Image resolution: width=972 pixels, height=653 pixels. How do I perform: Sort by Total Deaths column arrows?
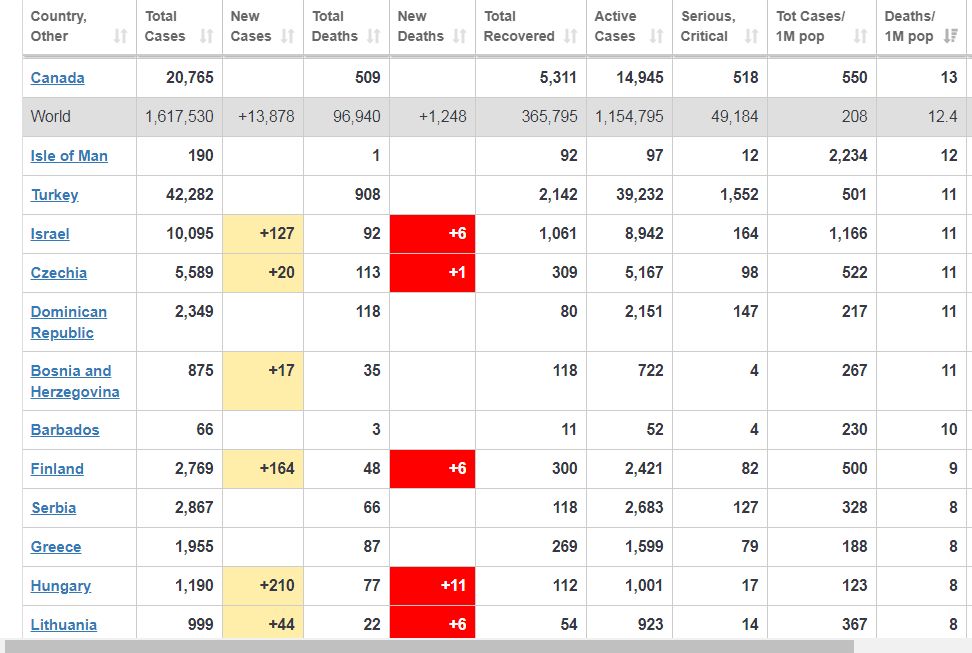click(x=373, y=36)
